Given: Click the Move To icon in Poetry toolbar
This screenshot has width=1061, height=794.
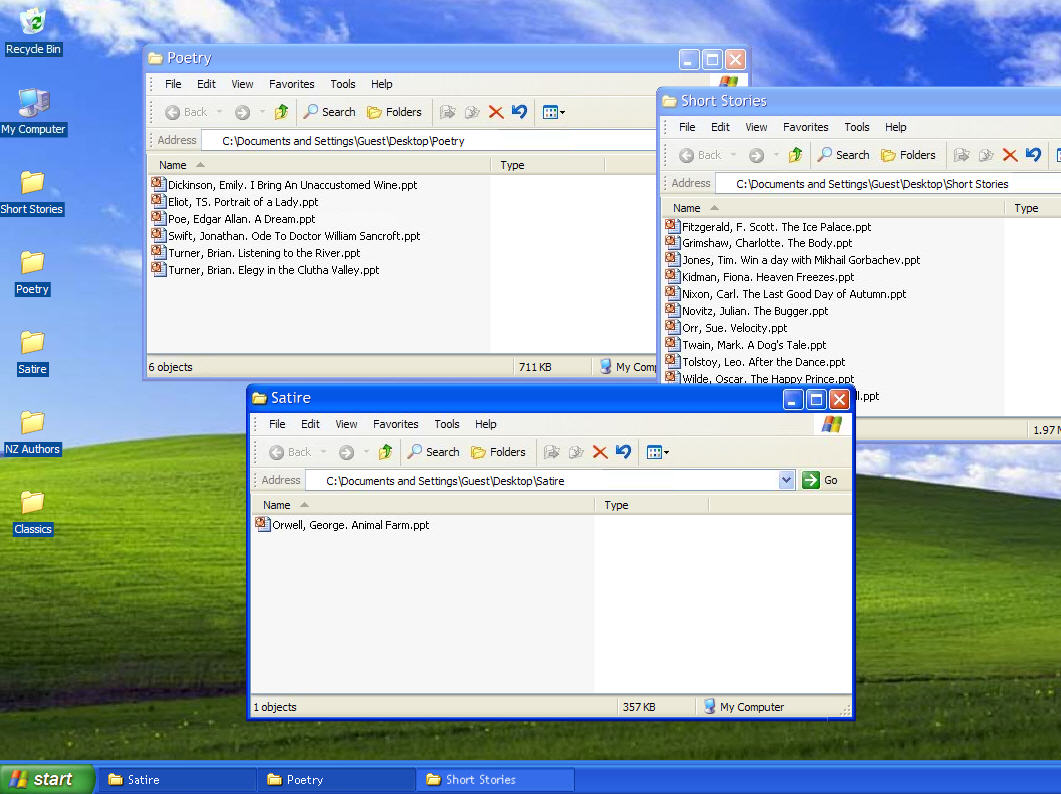Looking at the screenshot, I should tap(447, 112).
